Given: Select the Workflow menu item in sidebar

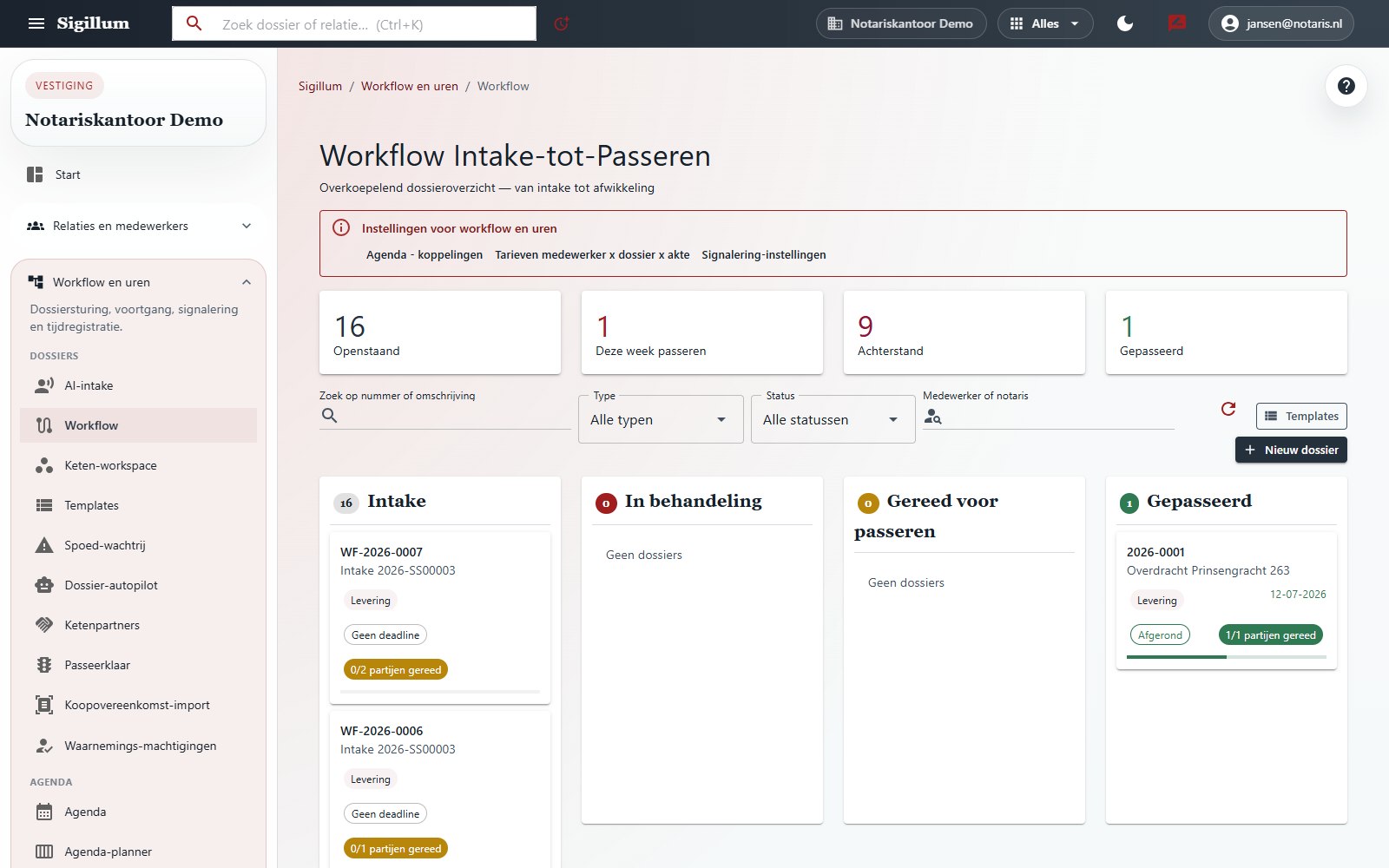Looking at the screenshot, I should [x=139, y=425].
